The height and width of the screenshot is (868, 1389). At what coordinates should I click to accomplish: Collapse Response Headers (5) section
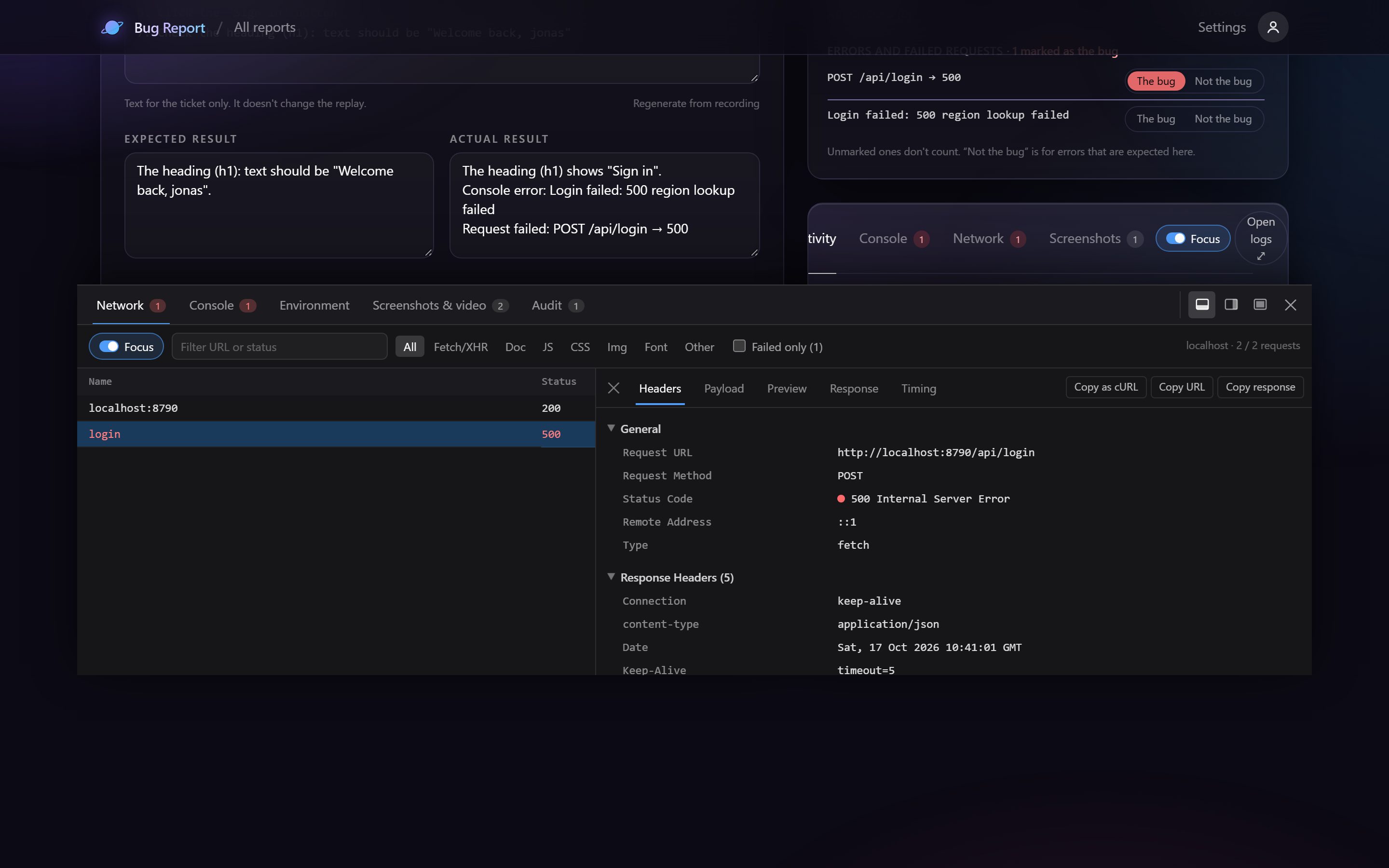(x=611, y=577)
